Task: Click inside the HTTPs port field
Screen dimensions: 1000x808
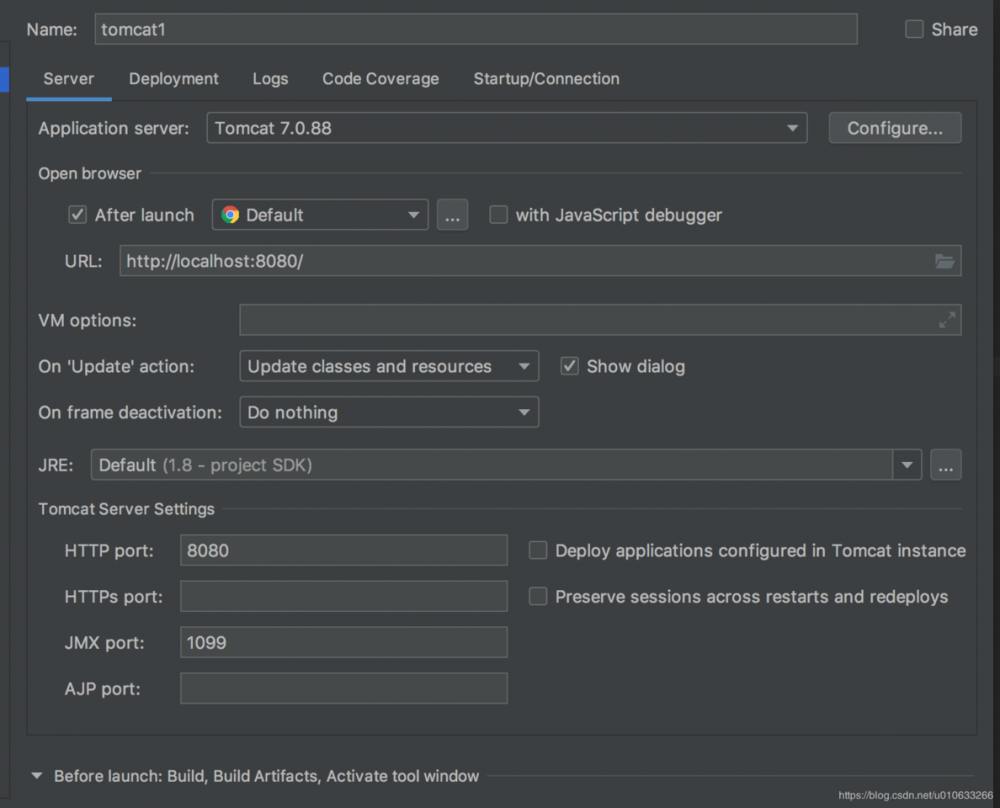Action: pos(343,596)
